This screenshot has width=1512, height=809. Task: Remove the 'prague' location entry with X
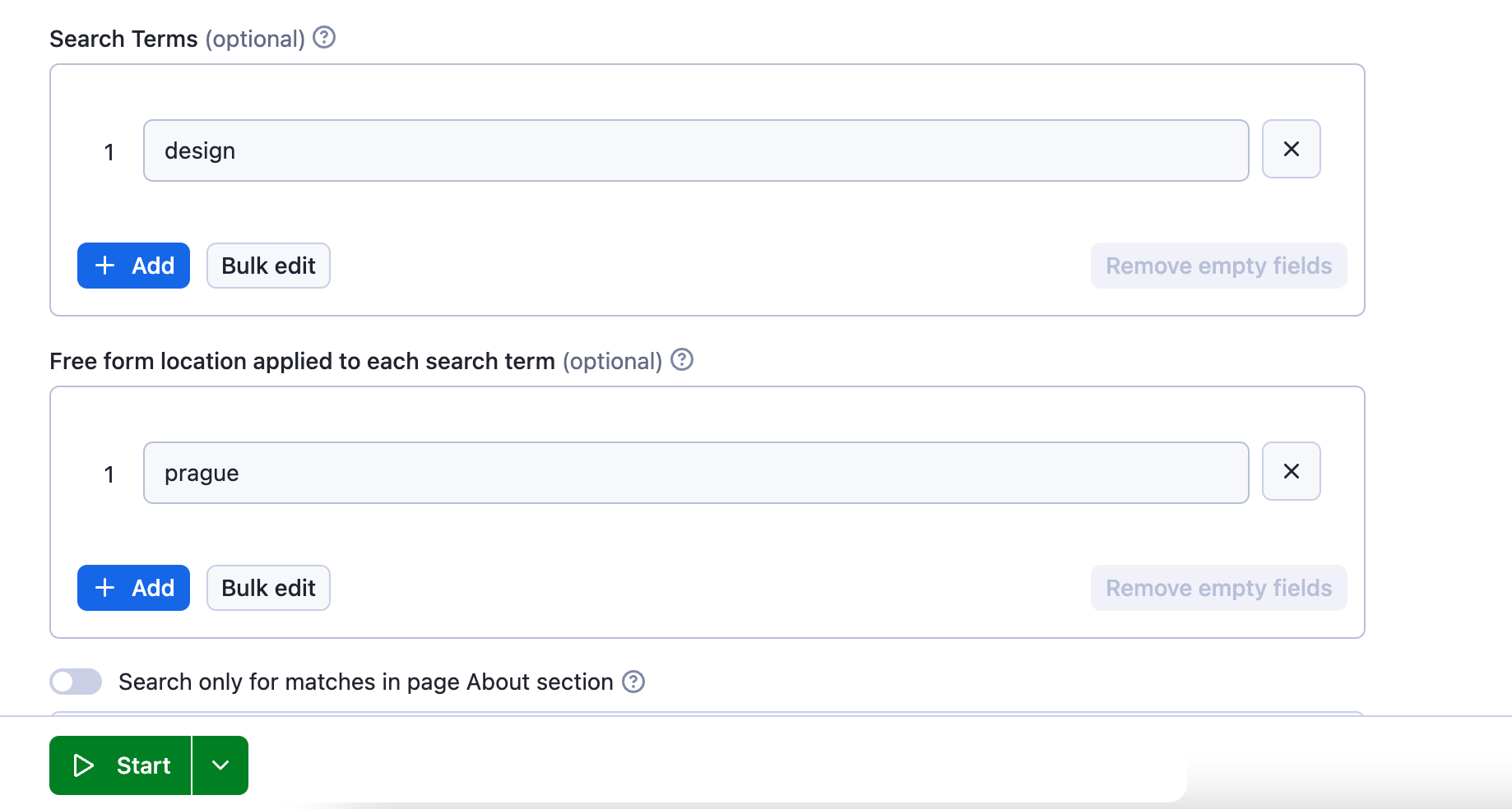pos(1292,471)
